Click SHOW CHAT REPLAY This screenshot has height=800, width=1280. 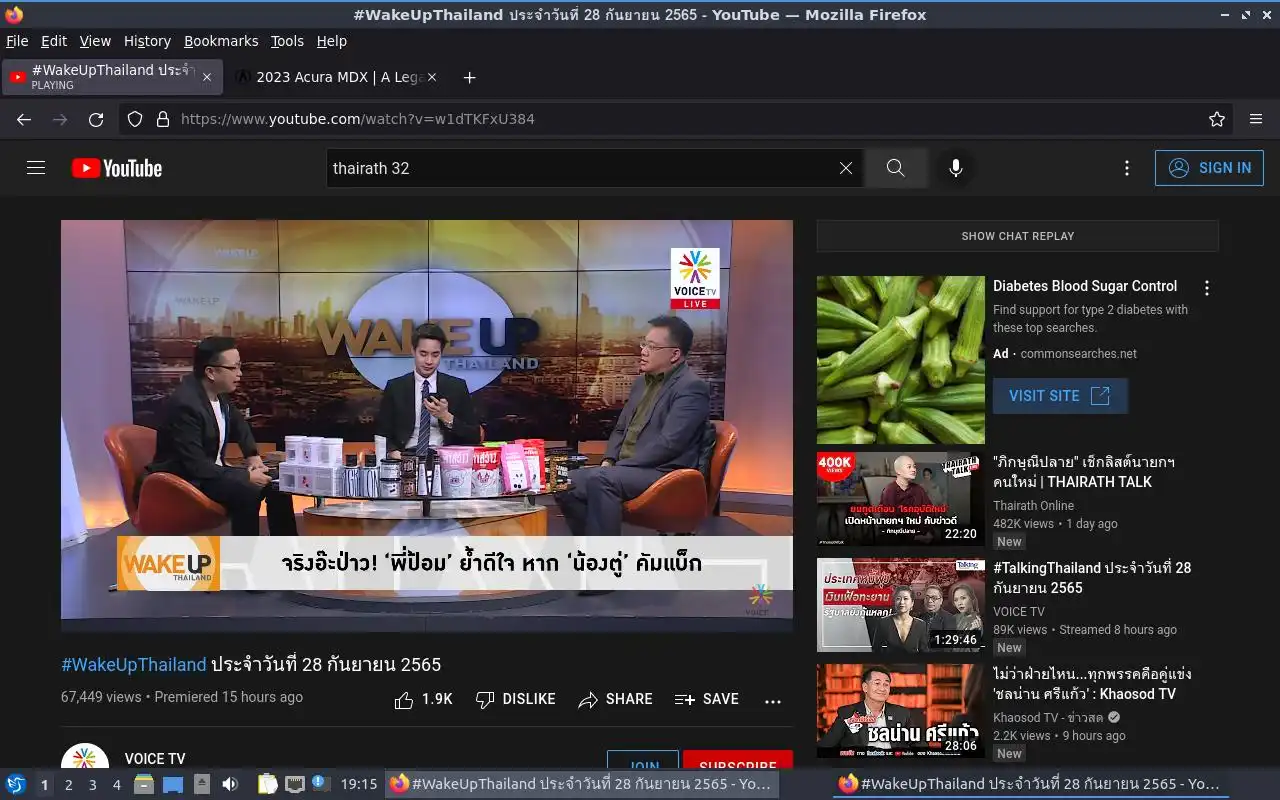[x=1017, y=236]
